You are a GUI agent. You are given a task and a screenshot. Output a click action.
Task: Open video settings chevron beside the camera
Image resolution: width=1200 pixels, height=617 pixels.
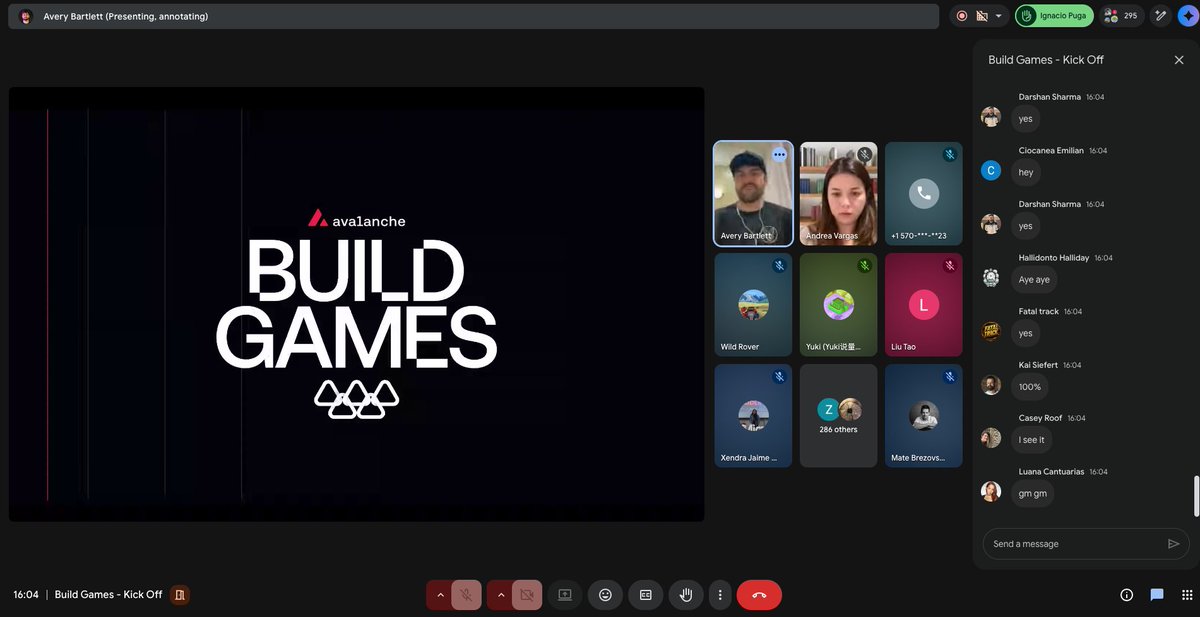coord(501,595)
